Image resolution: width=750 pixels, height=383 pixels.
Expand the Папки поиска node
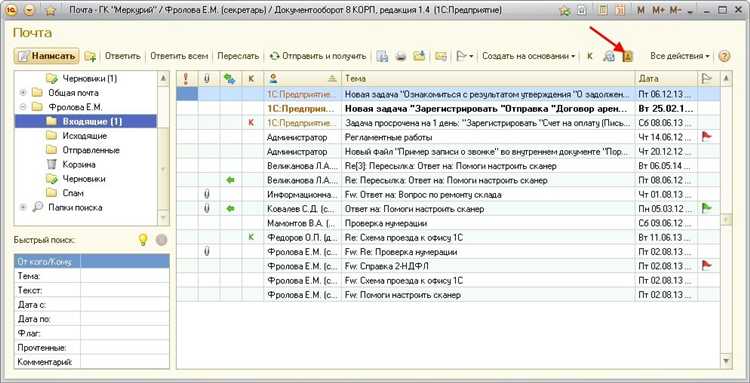tap(22, 208)
